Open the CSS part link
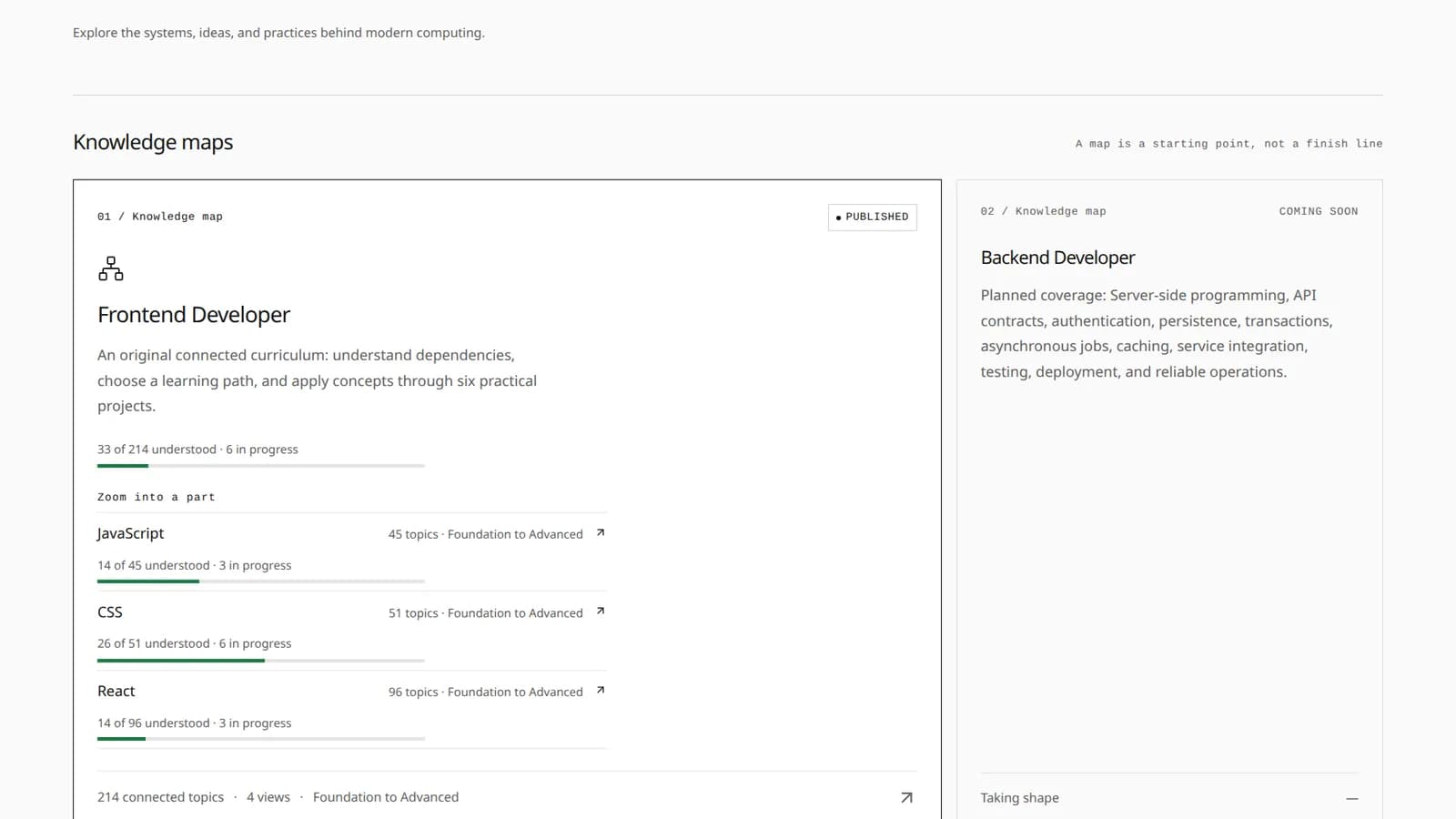1456x819 pixels. [110, 612]
